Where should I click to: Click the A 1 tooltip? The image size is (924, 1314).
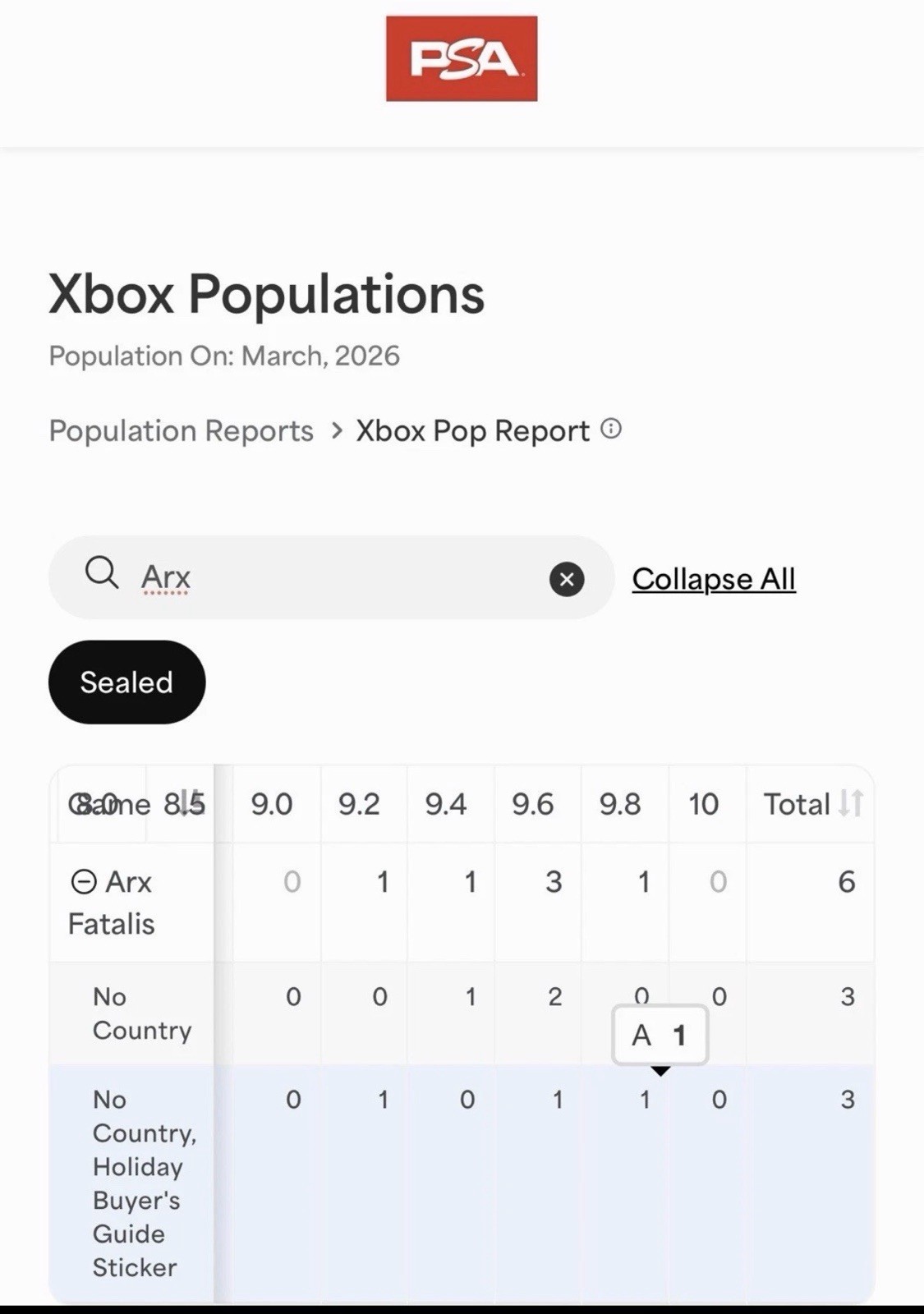click(660, 1035)
